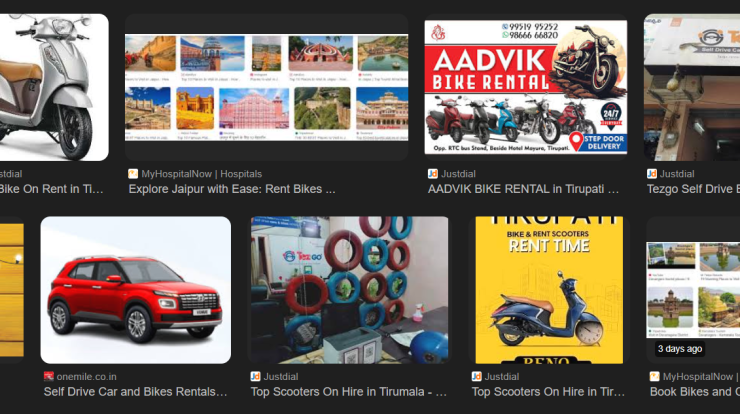The image size is (740, 414).
Task: Open the Jaipur landmarks collage thumbnail
Action: click(x=267, y=87)
